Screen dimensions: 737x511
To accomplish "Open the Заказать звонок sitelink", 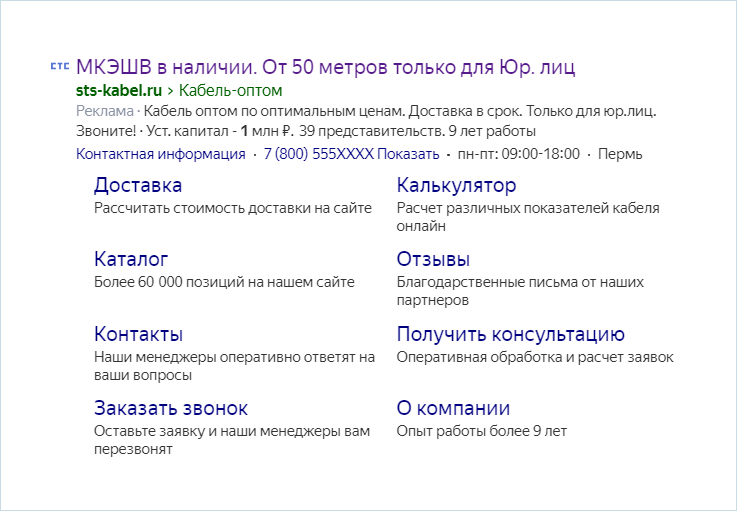I will point(171,408).
